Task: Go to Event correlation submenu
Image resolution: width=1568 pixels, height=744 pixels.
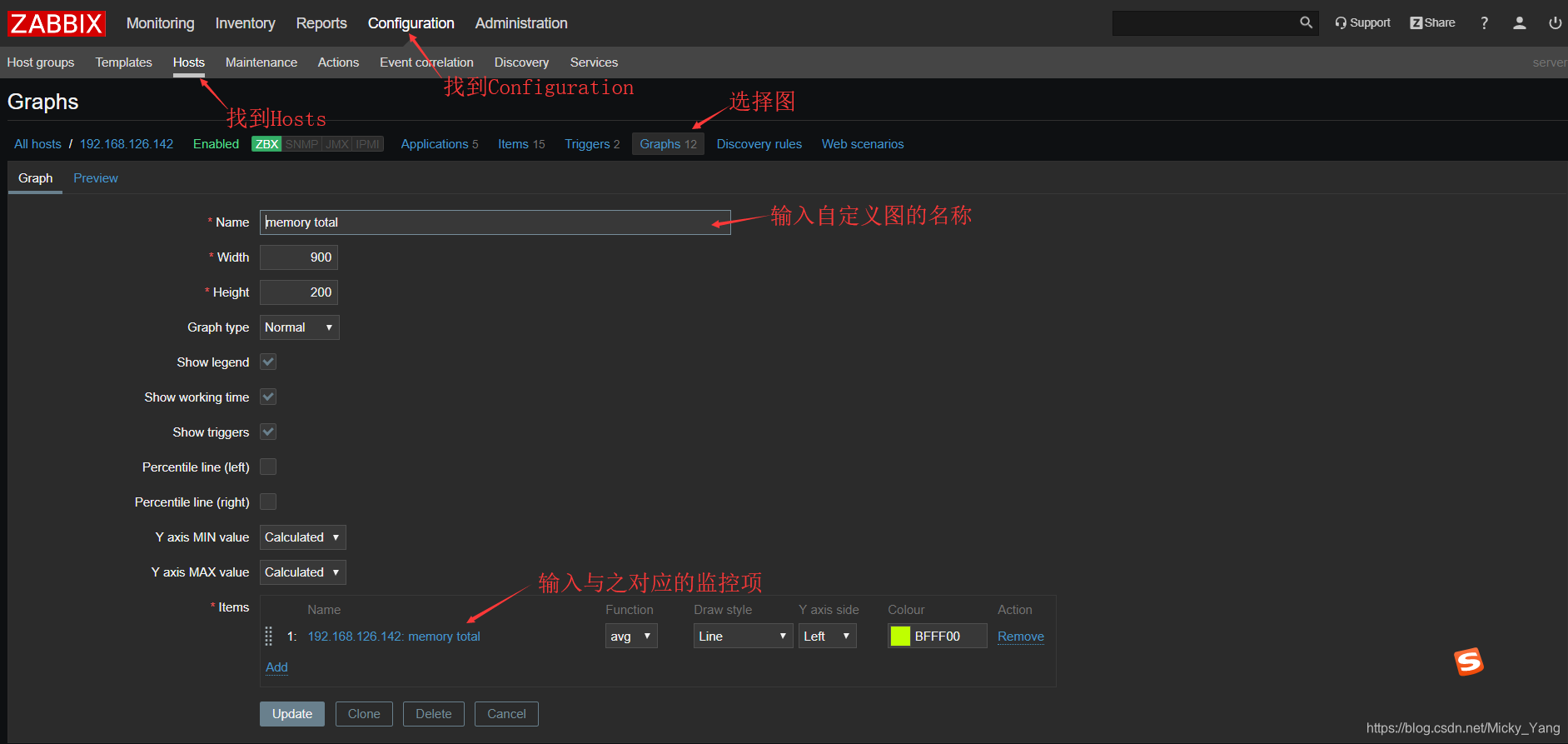Action: pos(426,62)
